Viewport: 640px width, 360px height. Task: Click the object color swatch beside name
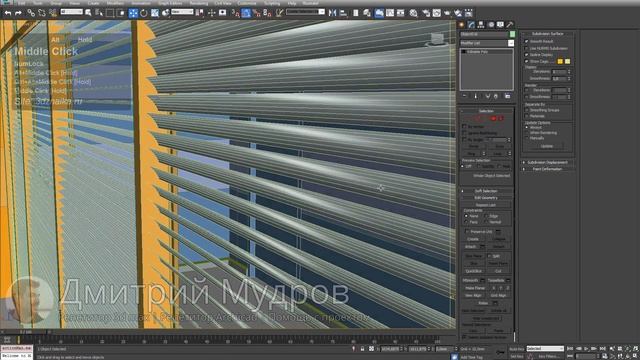[x=512, y=34]
